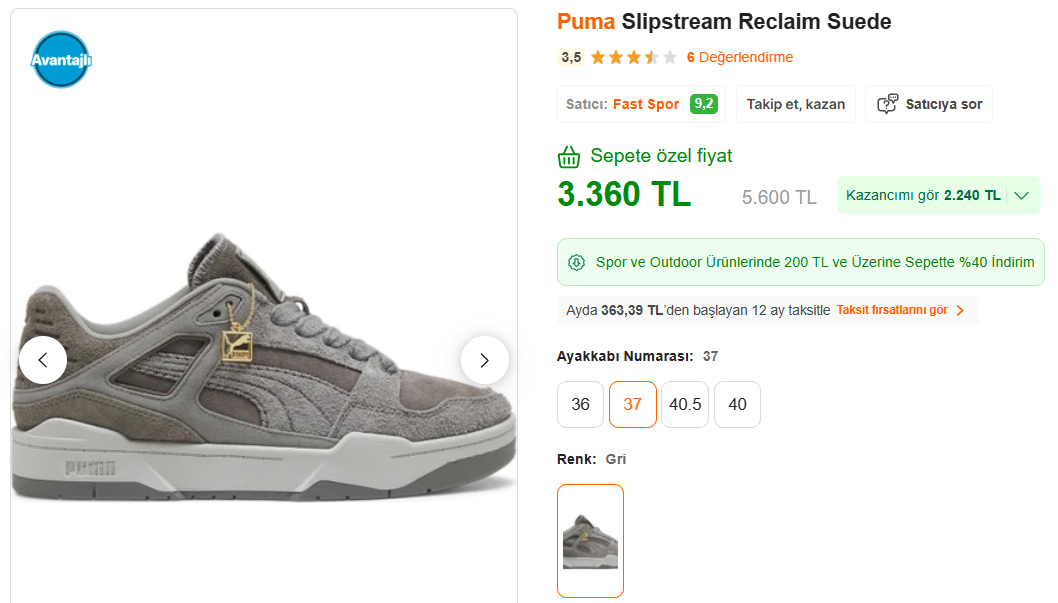The width and height of the screenshot is (1058, 603).
Task: Click the main grey sneaker image
Action: pyautogui.click(x=264, y=368)
